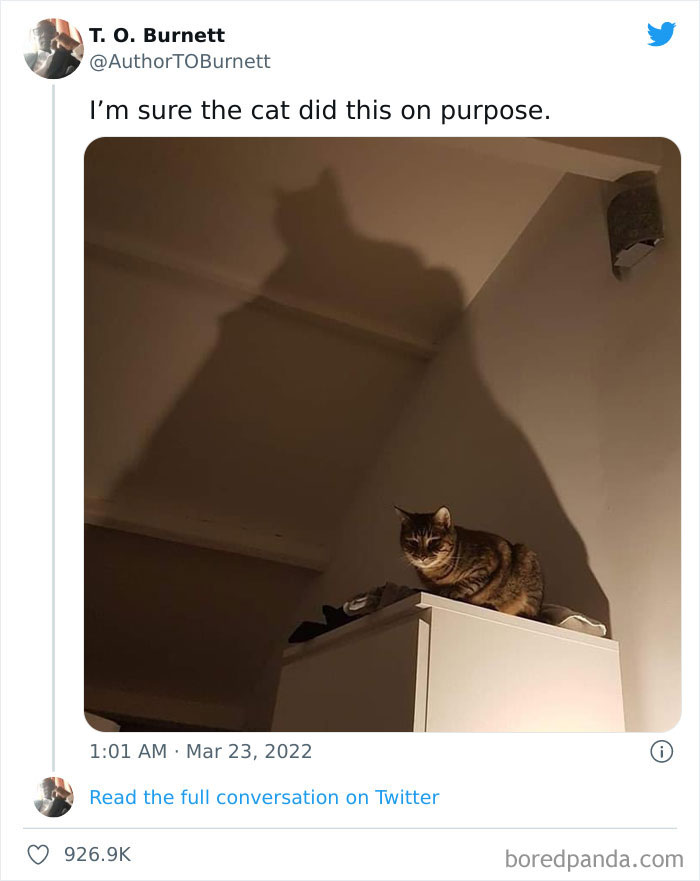Click the @AuthorTOBurnett handle
This screenshot has width=700, height=881.
click(x=182, y=61)
